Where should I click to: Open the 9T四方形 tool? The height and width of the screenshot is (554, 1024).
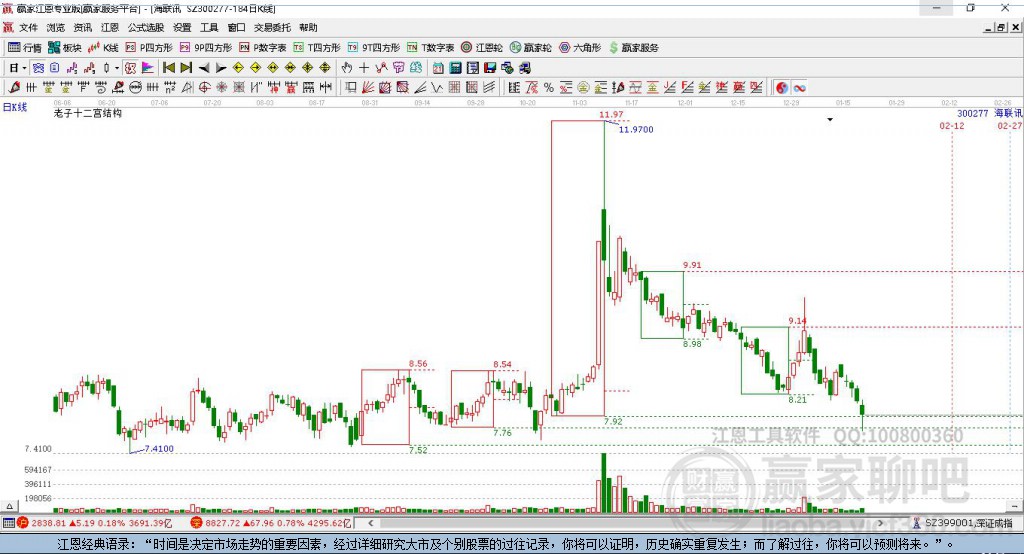tap(374, 48)
